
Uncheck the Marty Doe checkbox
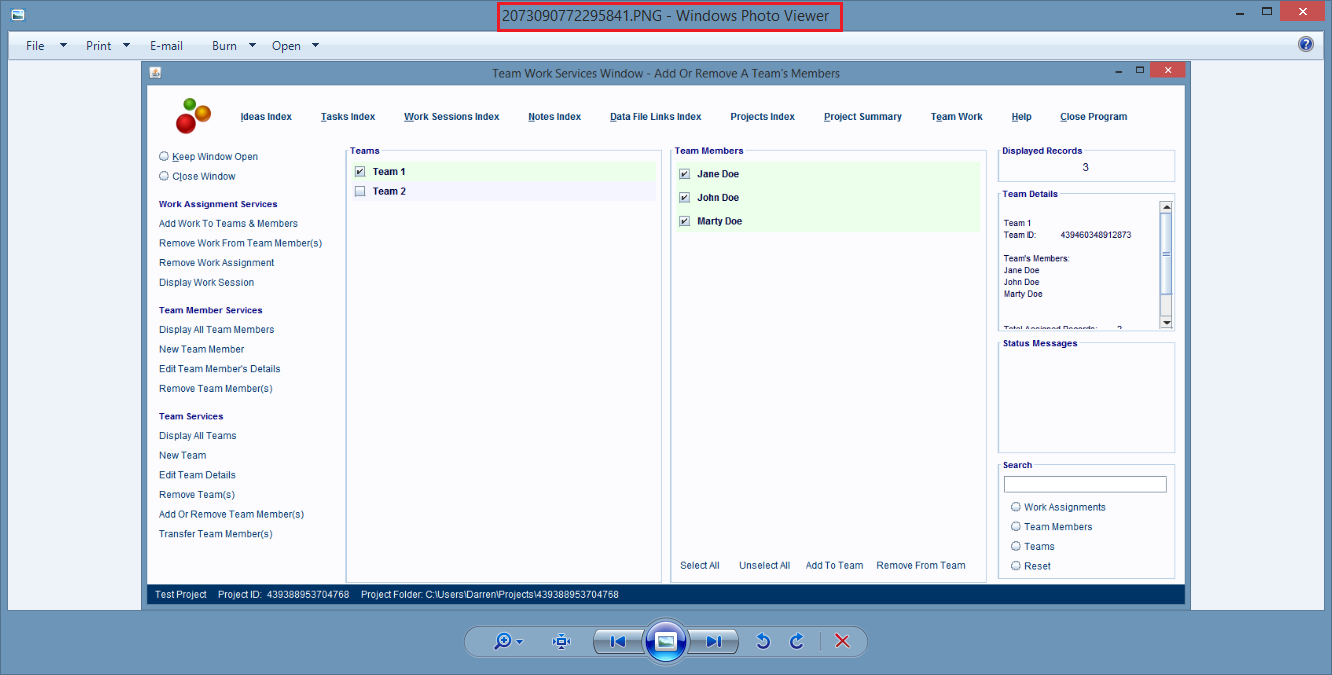click(685, 221)
